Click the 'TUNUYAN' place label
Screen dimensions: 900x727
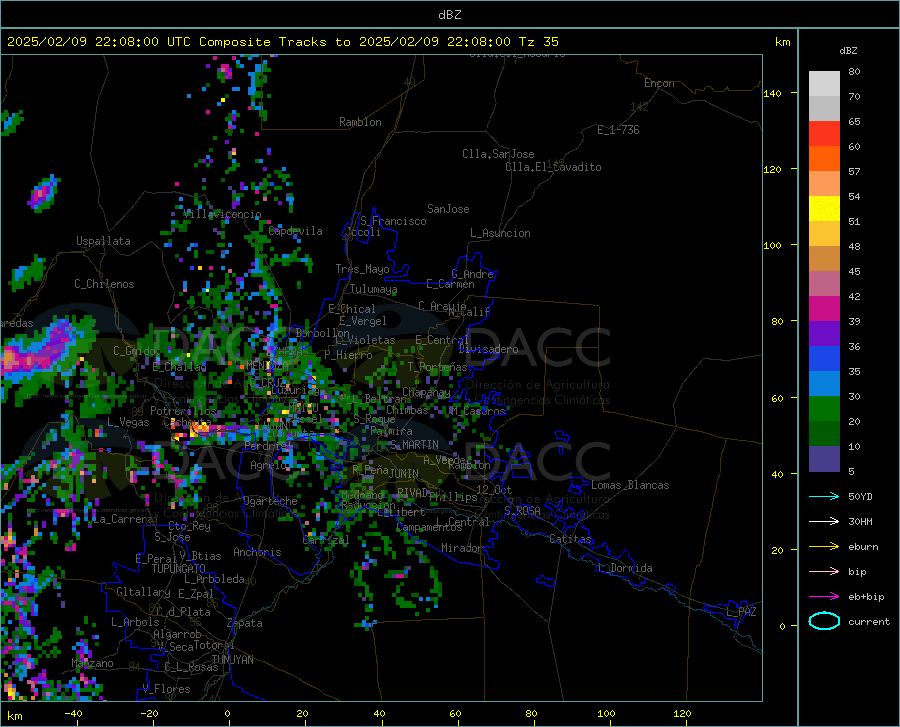(x=232, y=660)
